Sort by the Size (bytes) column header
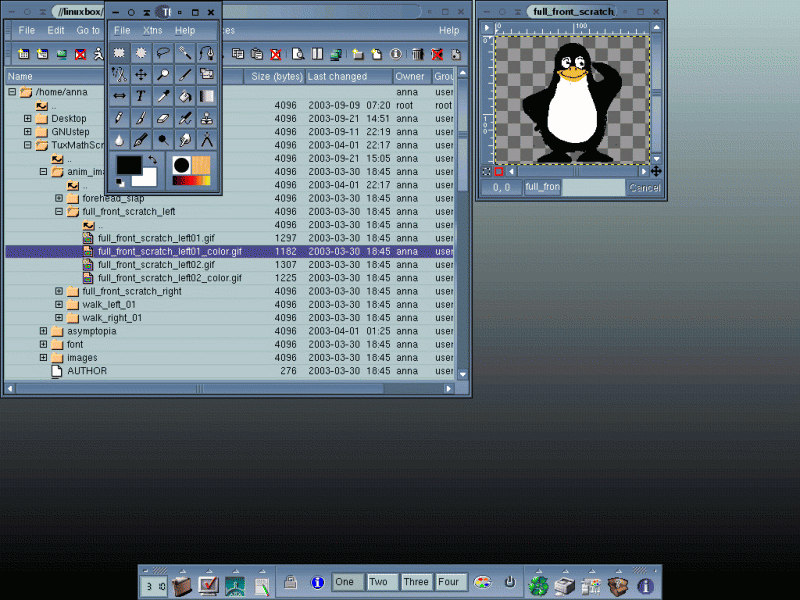800x600 pixels. (274, 77)
